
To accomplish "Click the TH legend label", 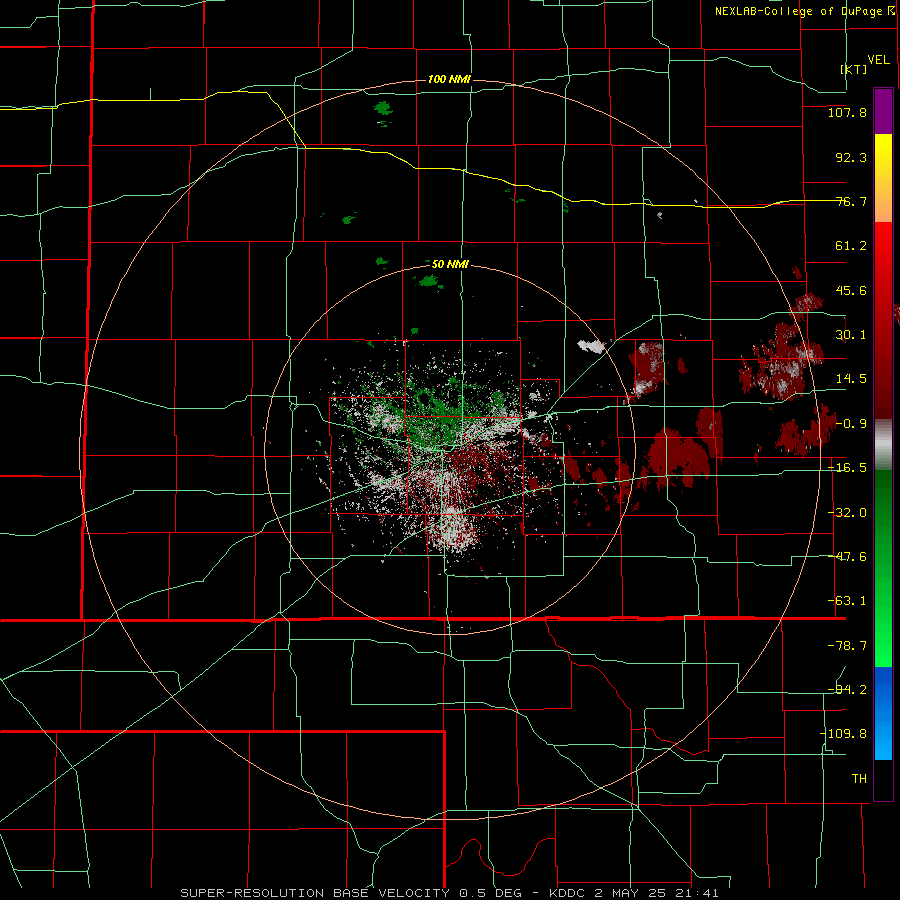I will pyautogui.click(x=859, y=778).
